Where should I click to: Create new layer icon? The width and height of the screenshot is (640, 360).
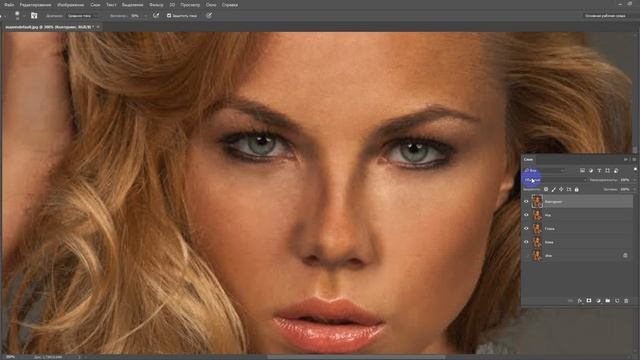(x=617, y=301)
